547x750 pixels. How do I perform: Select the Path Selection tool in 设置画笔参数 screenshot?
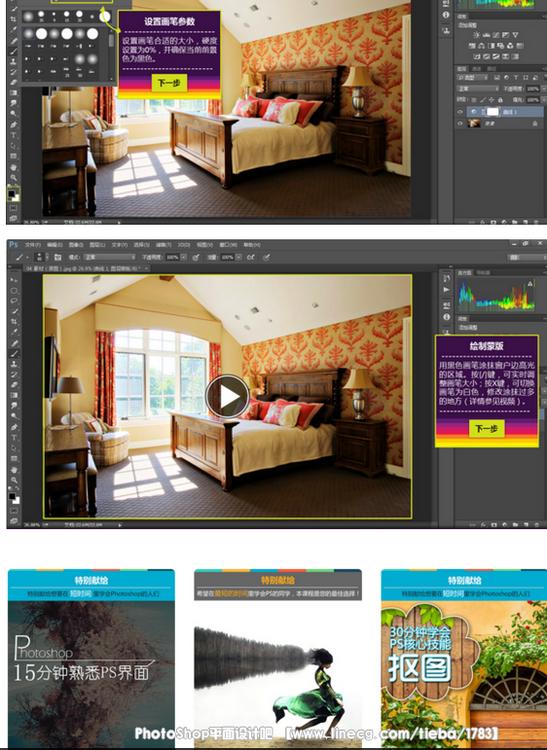[13, 145]
